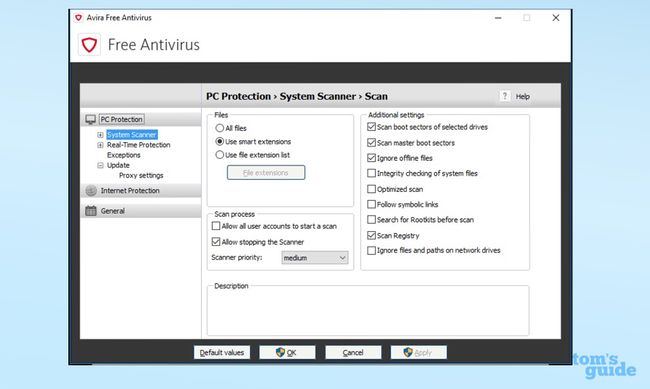Minimize the Avira Free Antivirus window
The height and width of the screenshot is (389, 650).
[498, 18]
